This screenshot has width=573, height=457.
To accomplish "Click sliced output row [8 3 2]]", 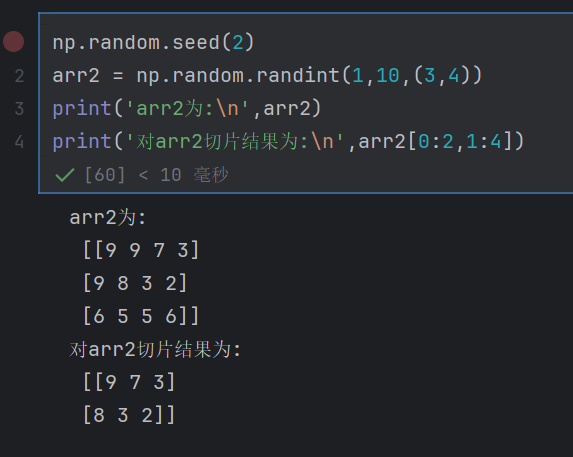I will click(129, 415).
